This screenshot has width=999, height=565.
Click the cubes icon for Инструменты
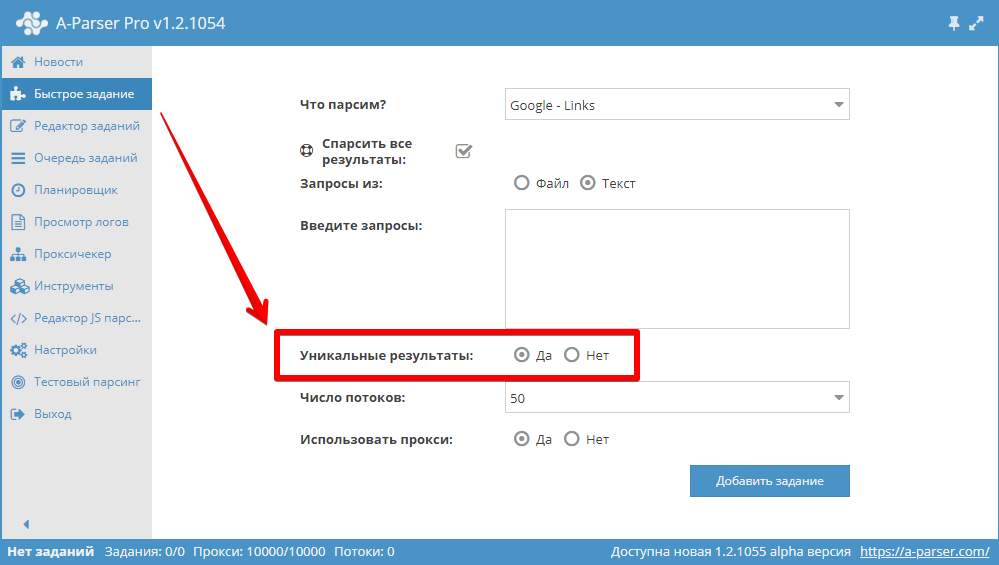point(19,286)
